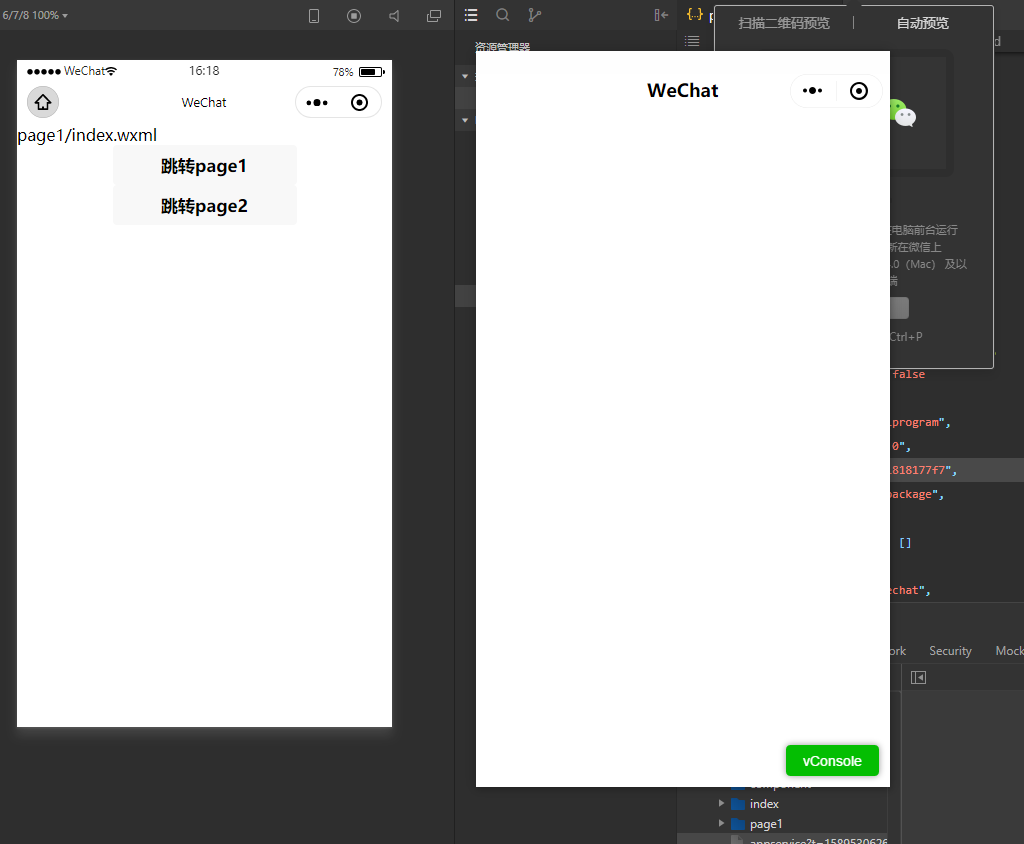This screenshot has height=844, width=1024.
Task: Expand the index folder in file tree
Action: pyautogui.click(x=722, y=803)
